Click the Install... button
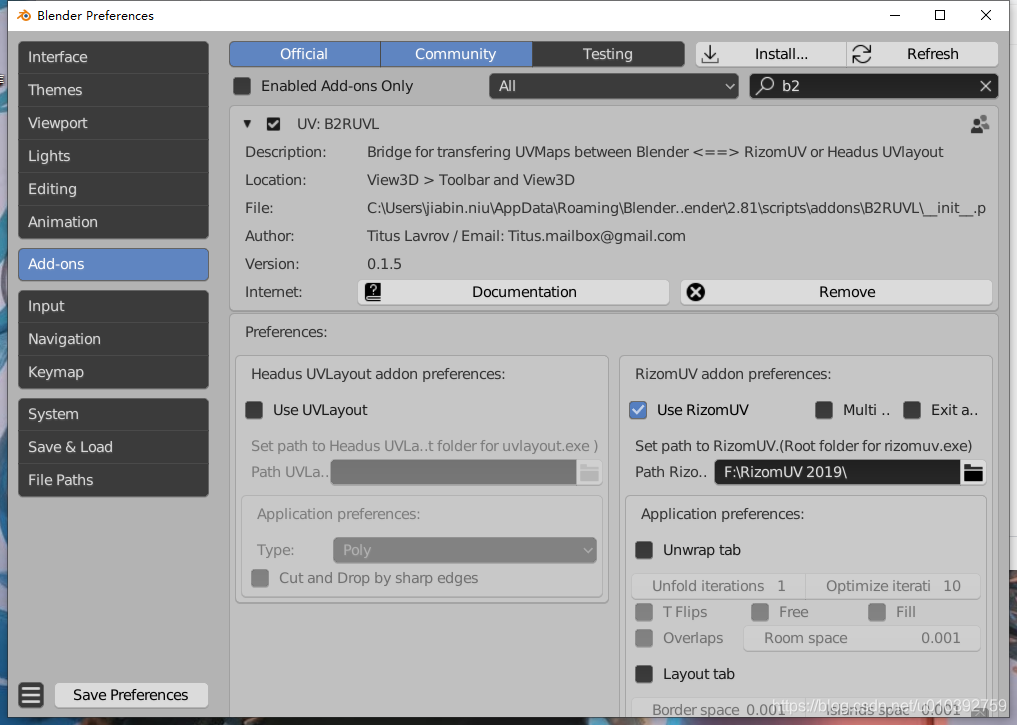 771,54
